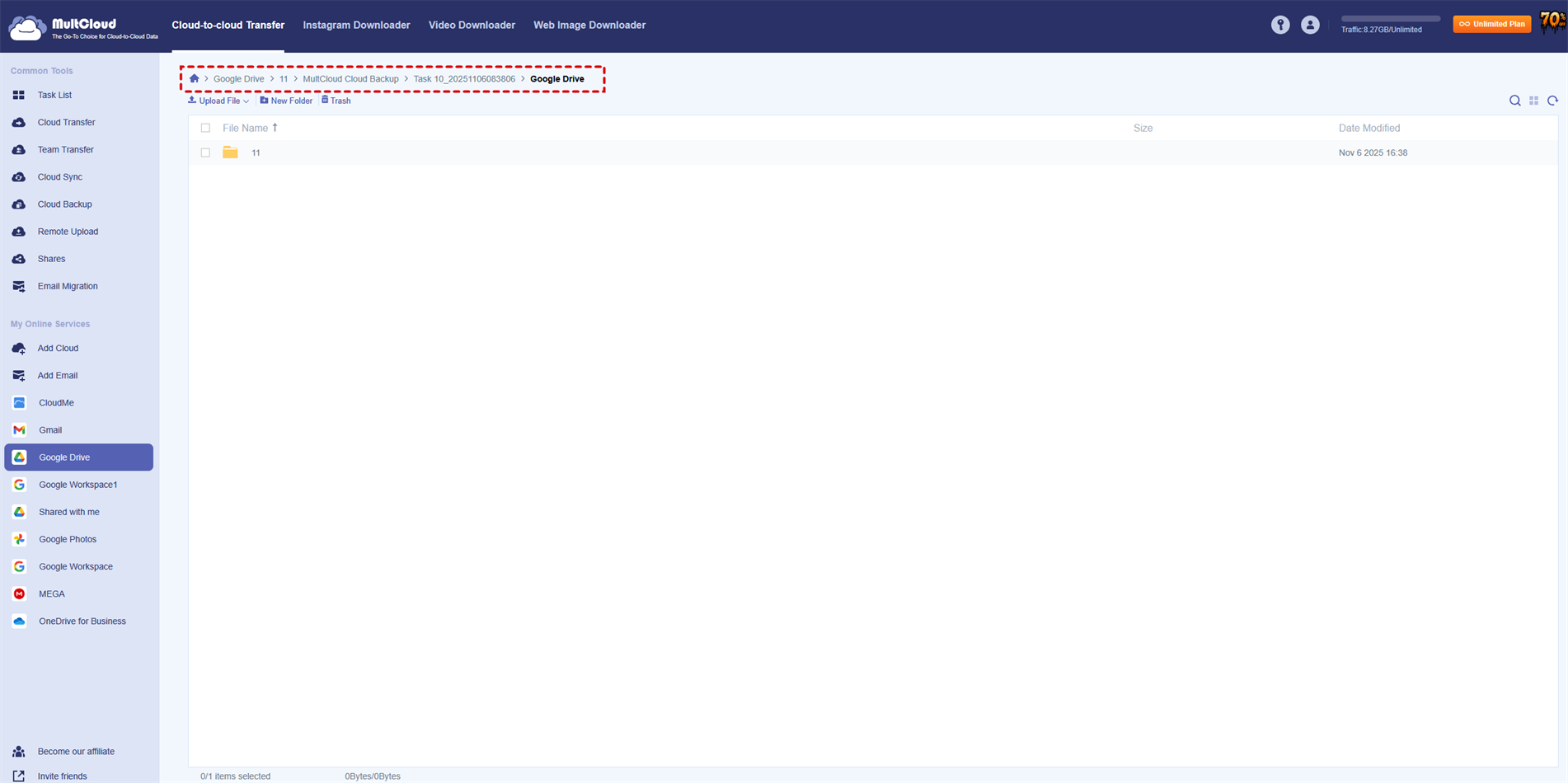Click the Gmail service icon
This screenshot has width=1568, height=783.
pos(20,429)
